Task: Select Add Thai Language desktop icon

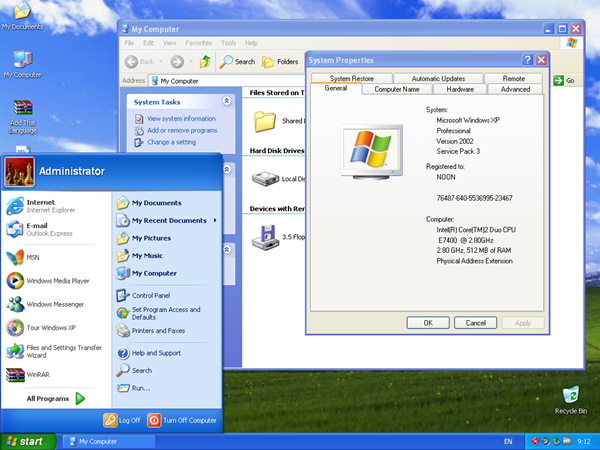Action: [x=23, y=117]
